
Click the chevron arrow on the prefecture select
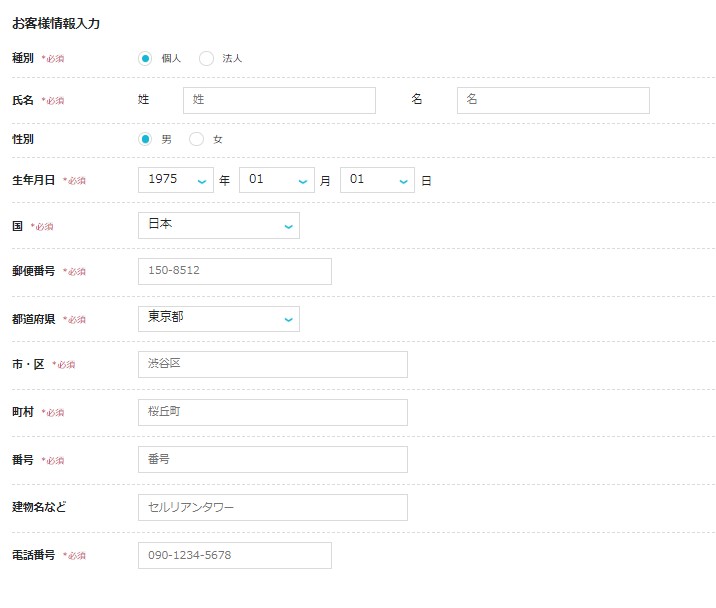tap(288, 320)
